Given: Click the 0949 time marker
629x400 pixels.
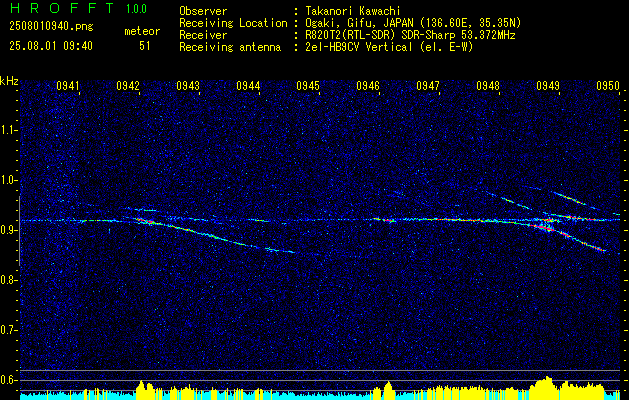Looking at the screenshot, I should click(548, 86).
